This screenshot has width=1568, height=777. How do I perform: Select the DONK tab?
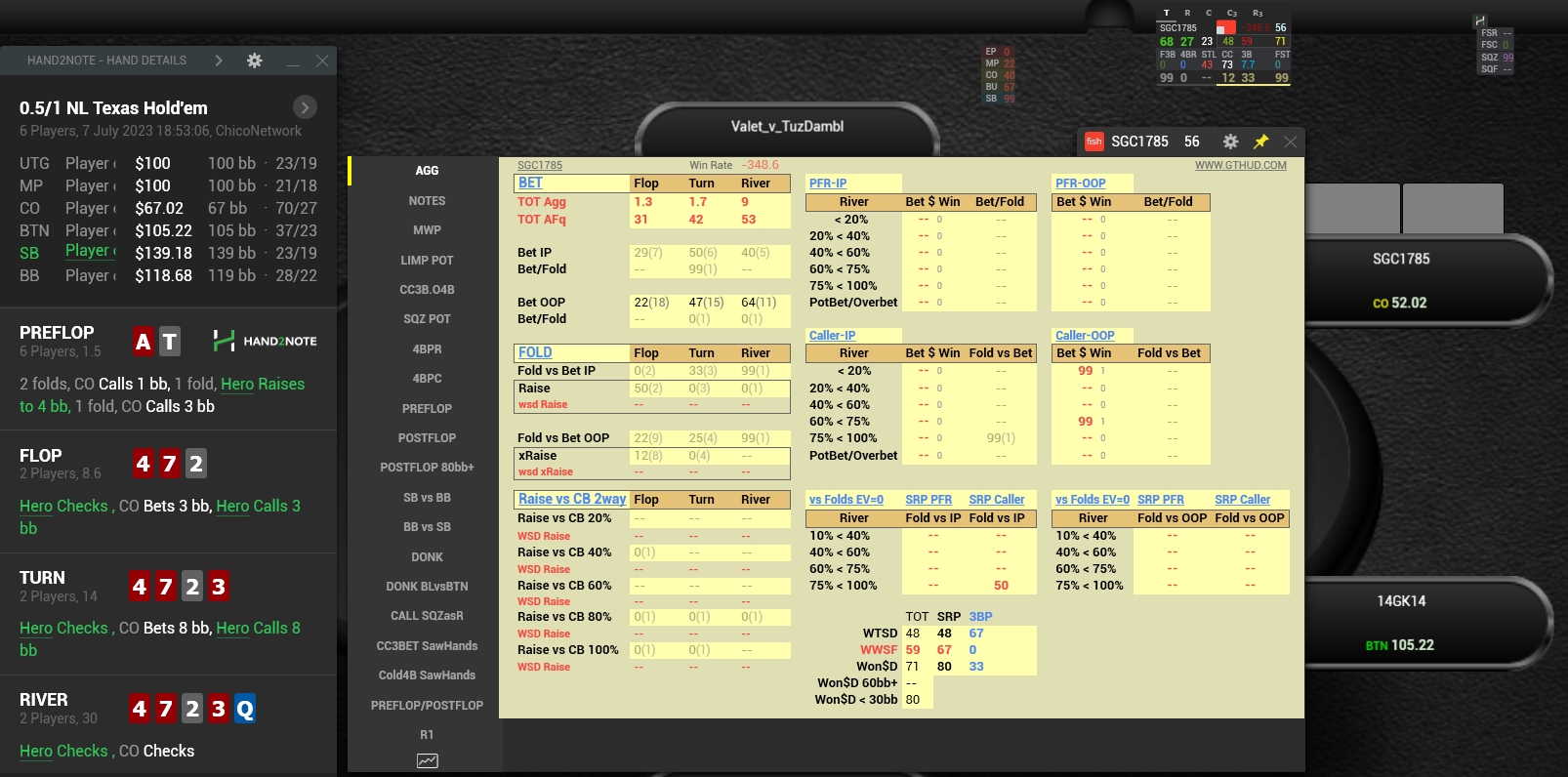[427, 557]
